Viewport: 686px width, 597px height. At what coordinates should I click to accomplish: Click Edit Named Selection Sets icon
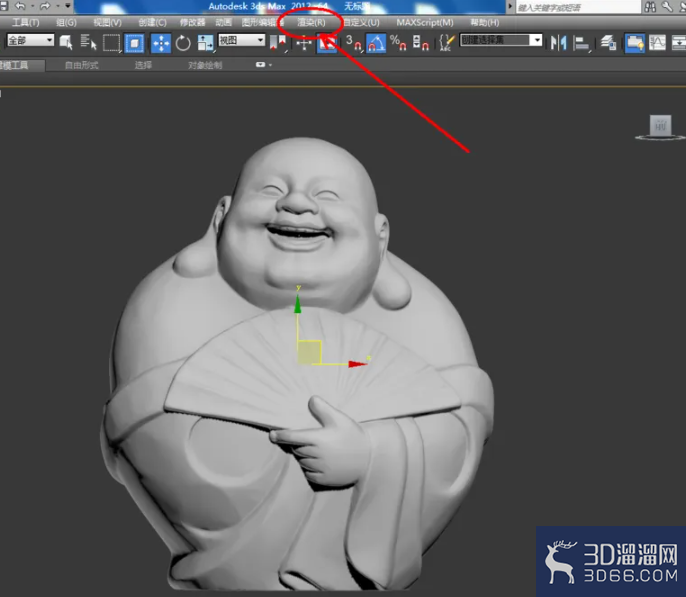tap(446, 43)
